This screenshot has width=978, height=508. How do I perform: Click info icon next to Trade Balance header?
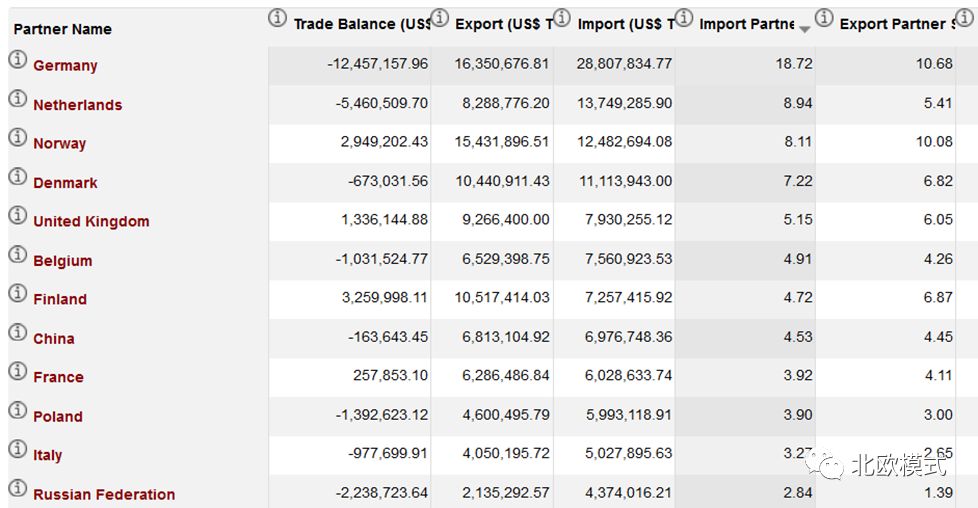click(x=278, y=19)
